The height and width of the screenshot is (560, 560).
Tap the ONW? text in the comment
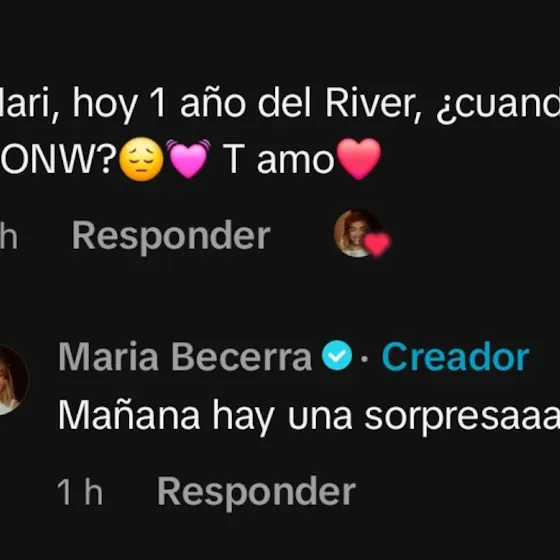pos(58,160)
